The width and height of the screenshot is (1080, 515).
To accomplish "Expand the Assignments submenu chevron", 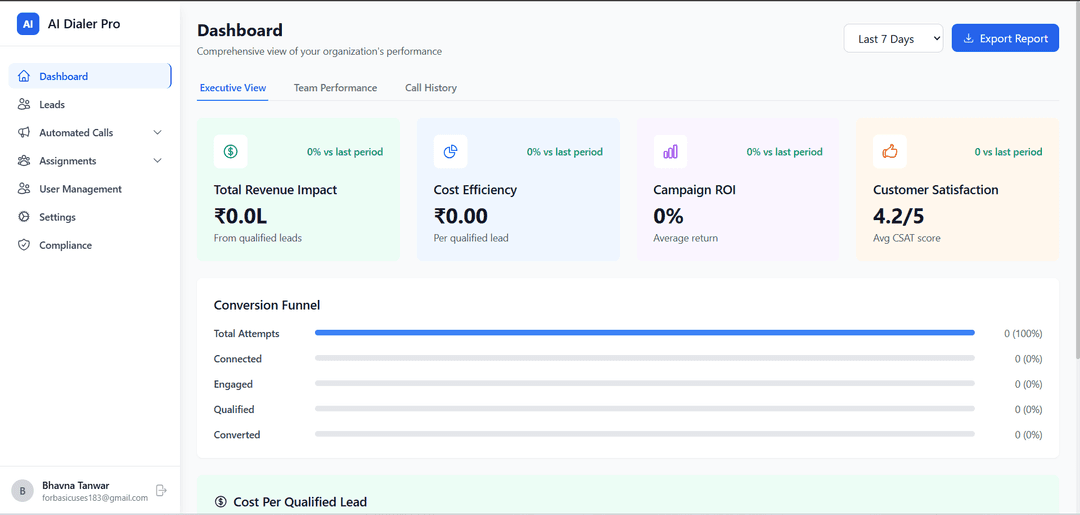I will 157,161.
